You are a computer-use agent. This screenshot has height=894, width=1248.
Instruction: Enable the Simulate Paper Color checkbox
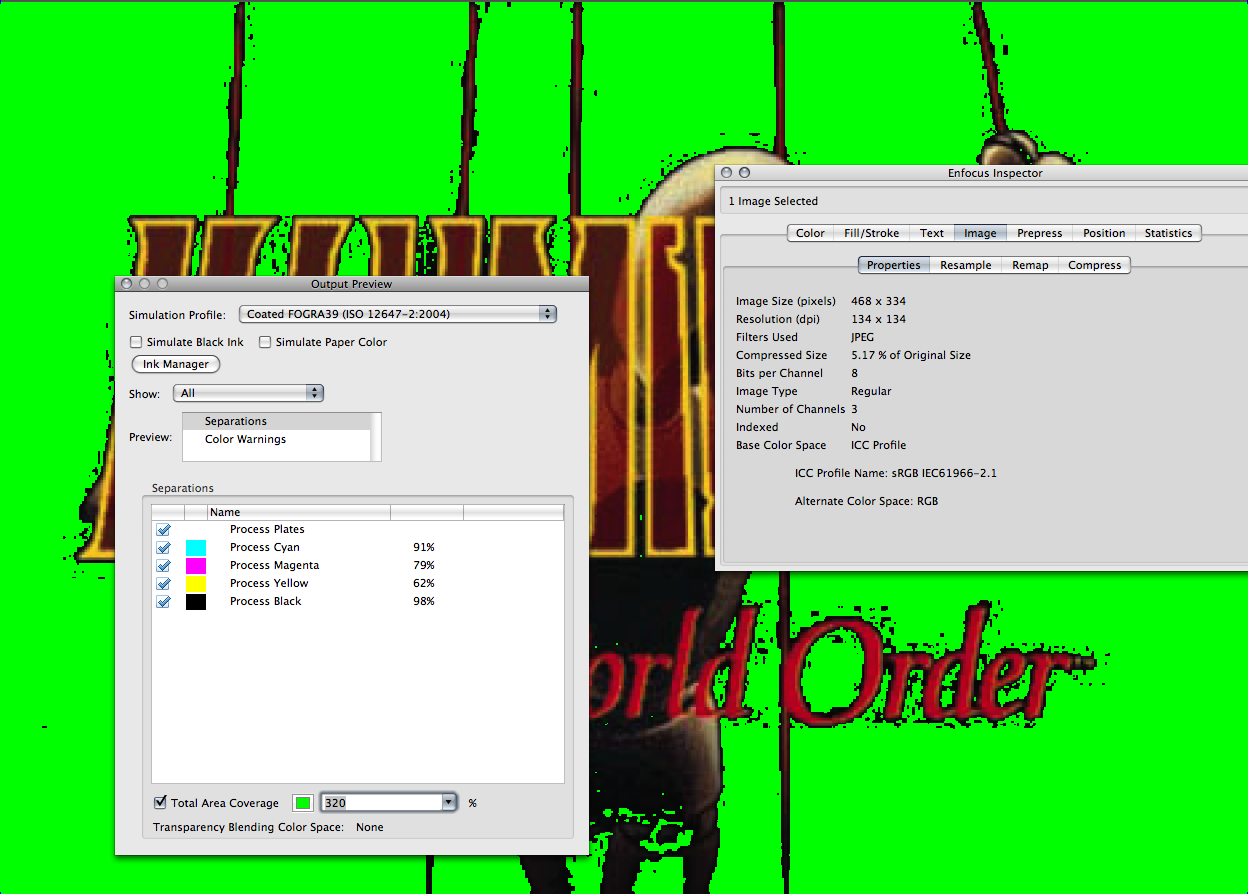pyautogui.click(x=266, y=342)
